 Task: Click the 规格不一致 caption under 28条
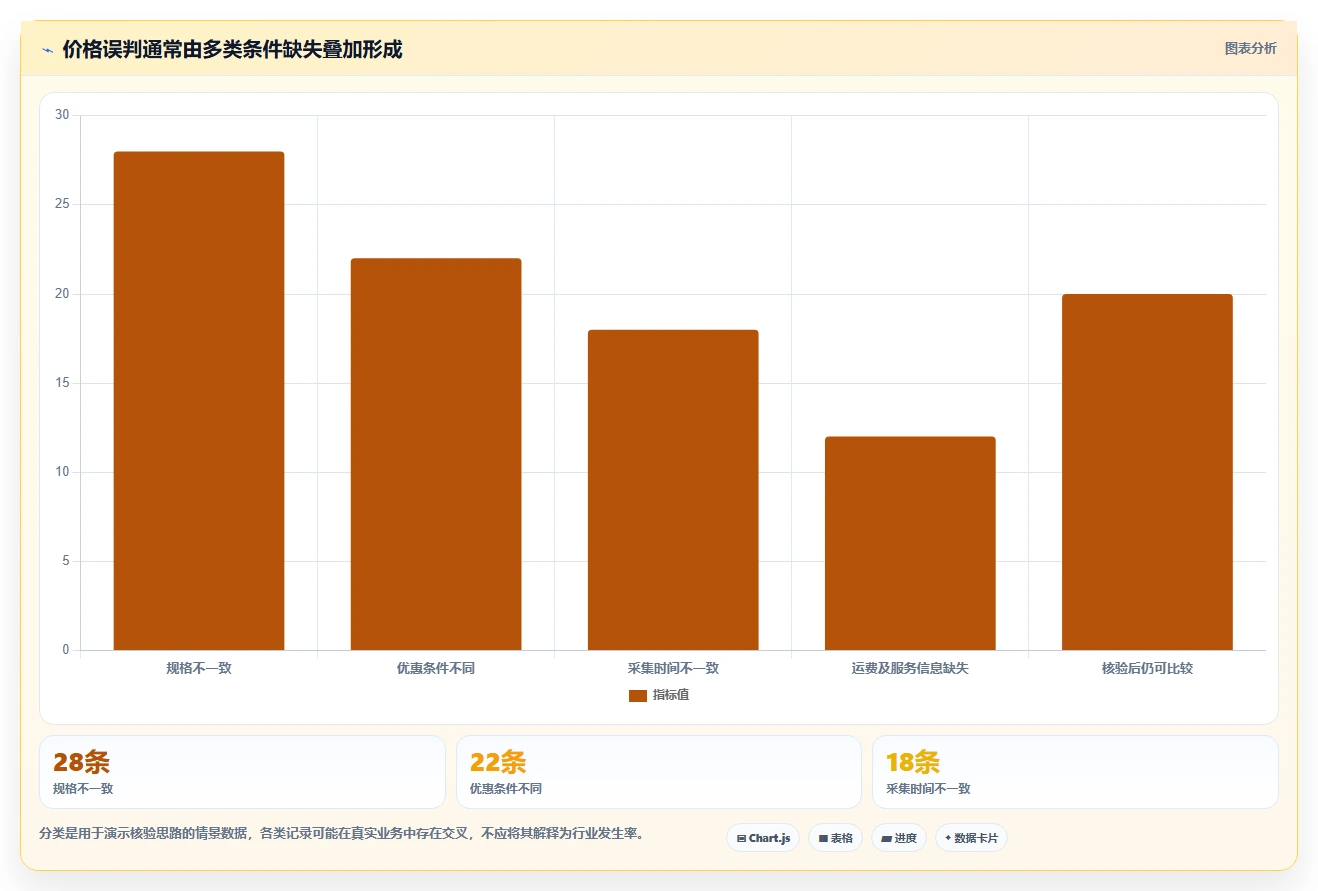pyautogui.click(x=83, y=789)
